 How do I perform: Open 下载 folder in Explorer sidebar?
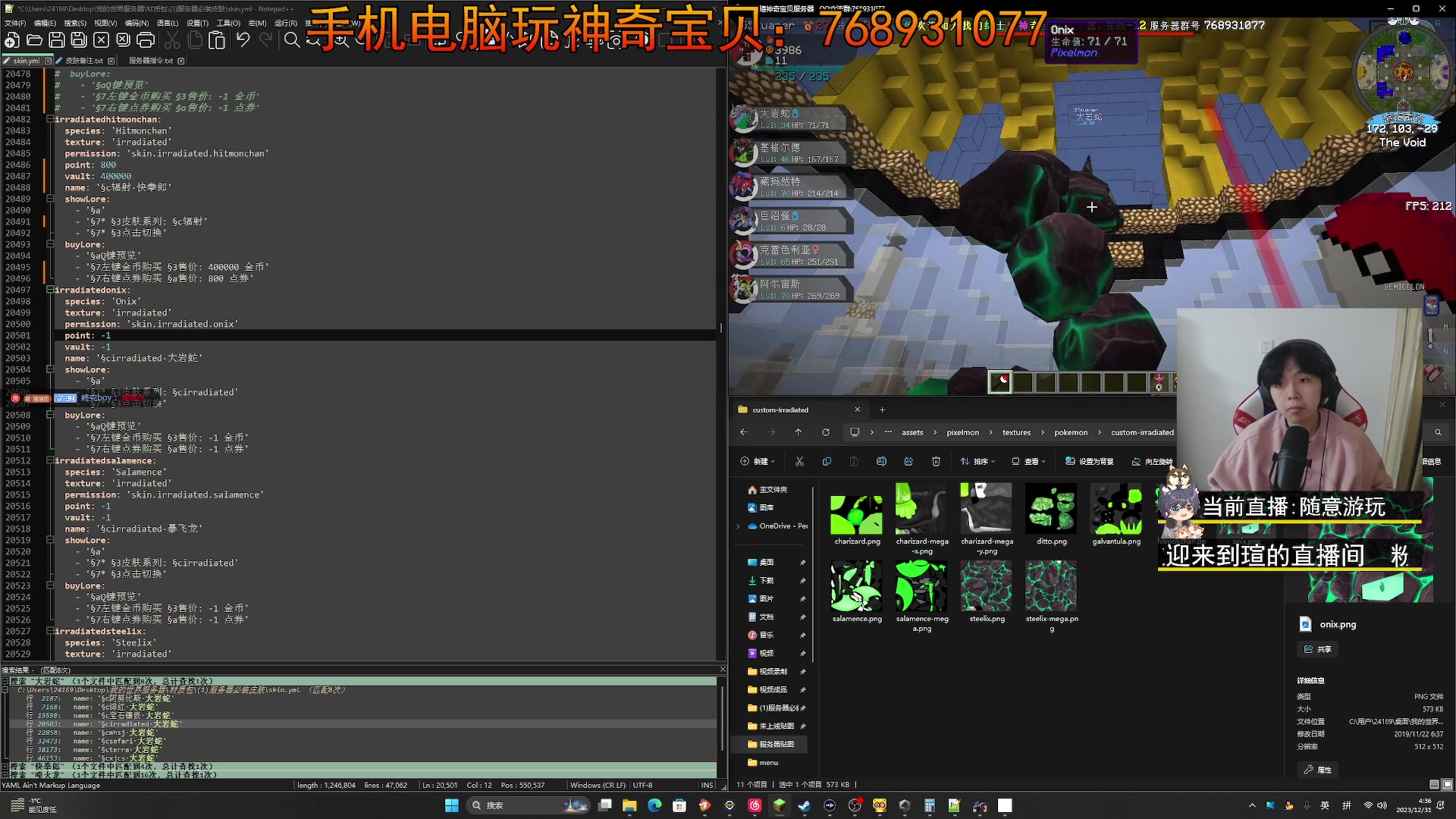(x=767, y=580)
